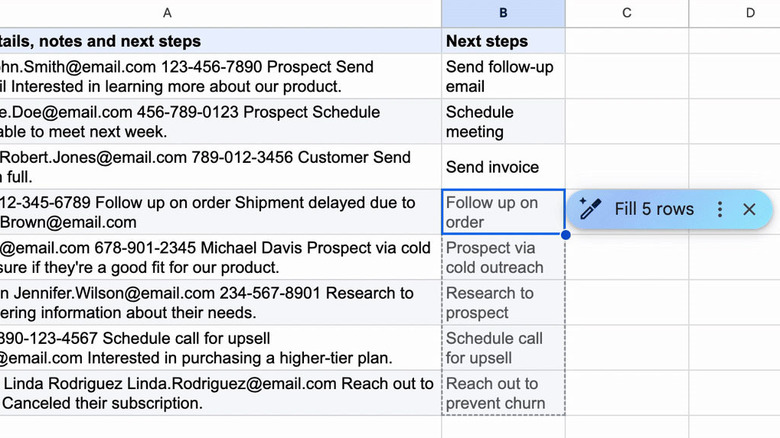Accept the Fill 5 rows suggestion
The width and height of the screenshot is (780, 438).
click(654, 209)
